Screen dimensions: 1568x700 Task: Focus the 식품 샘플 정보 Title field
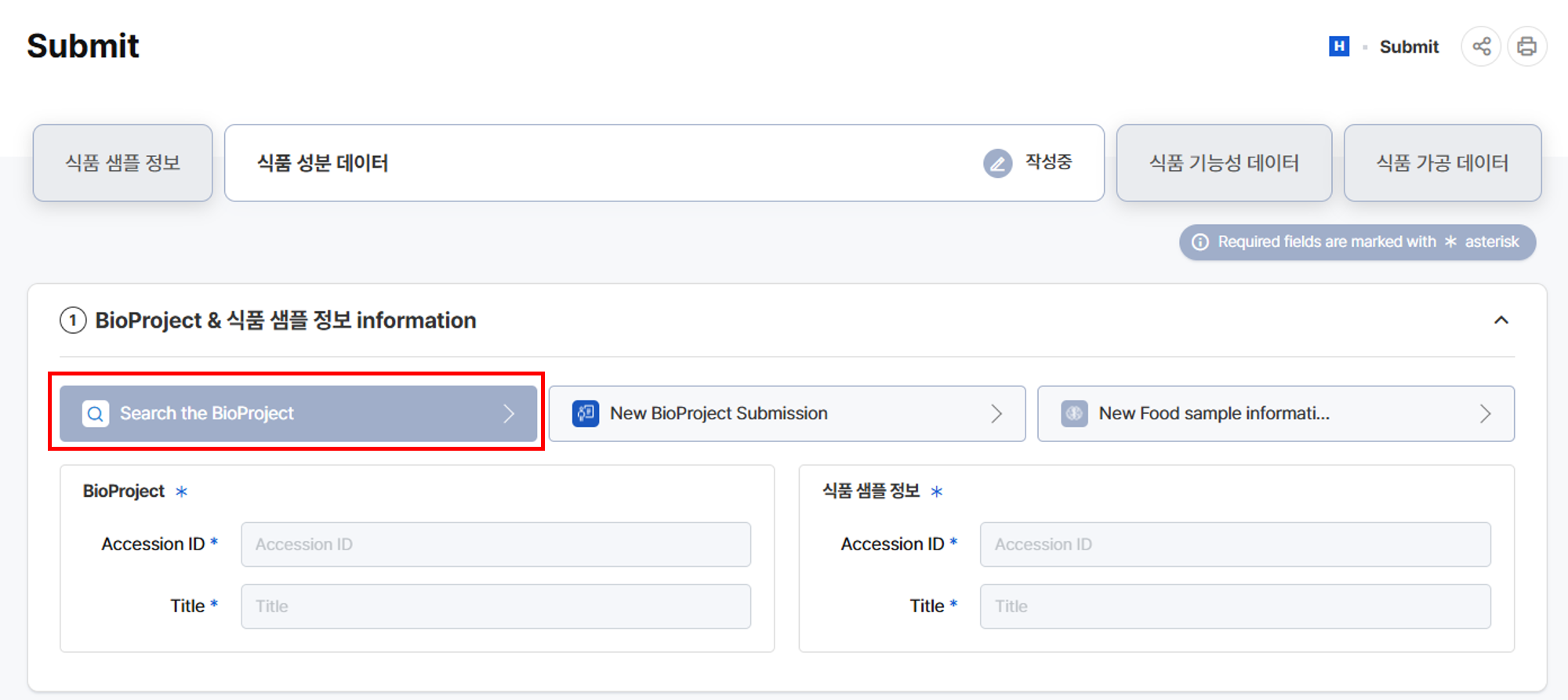click(x=1235, y=606)
